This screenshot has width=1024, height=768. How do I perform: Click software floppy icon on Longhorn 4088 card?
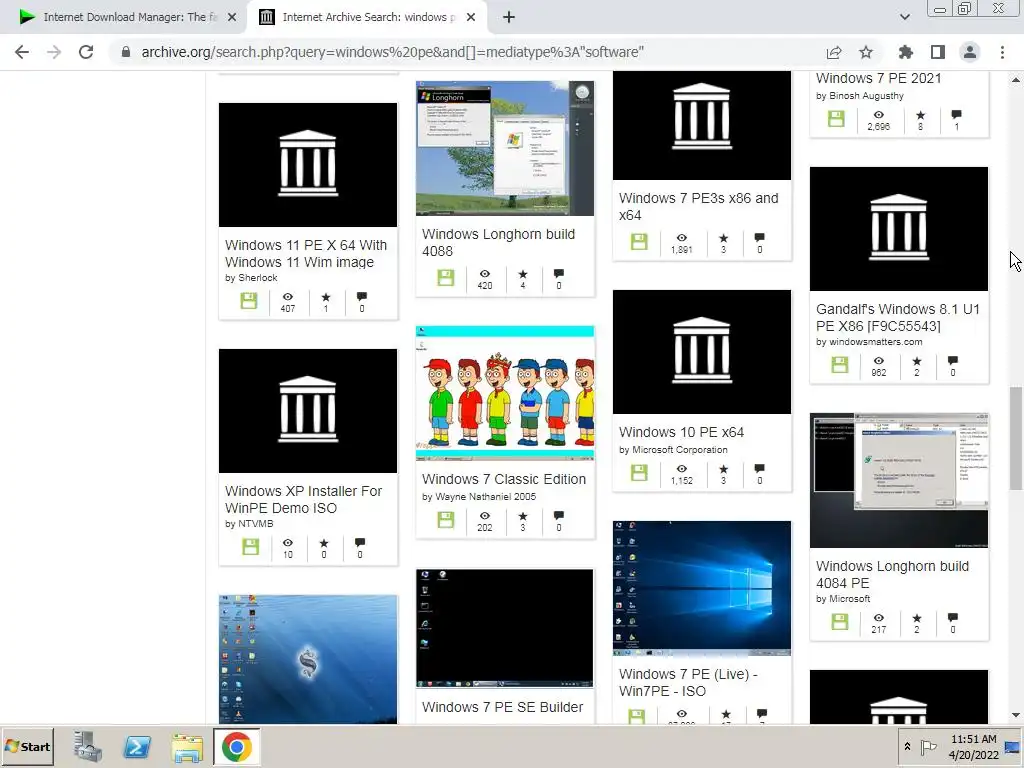coord(446,278)
